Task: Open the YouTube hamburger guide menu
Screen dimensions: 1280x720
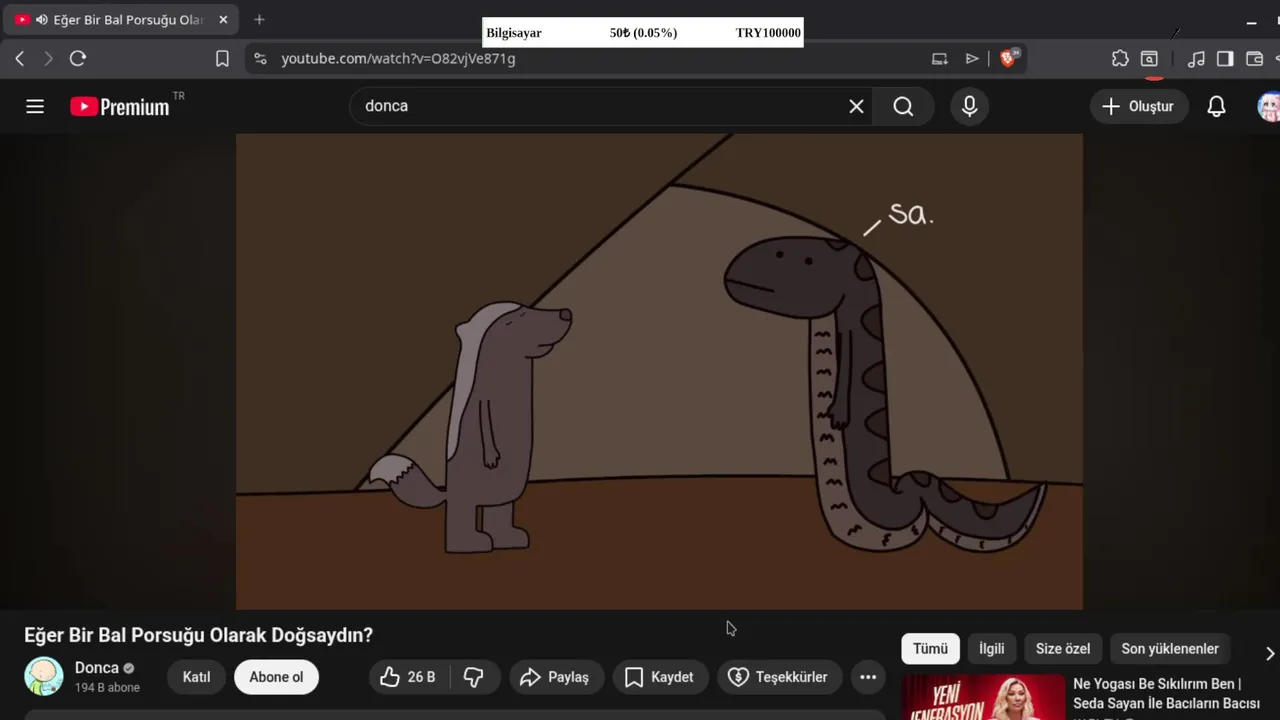Action: 35,106
